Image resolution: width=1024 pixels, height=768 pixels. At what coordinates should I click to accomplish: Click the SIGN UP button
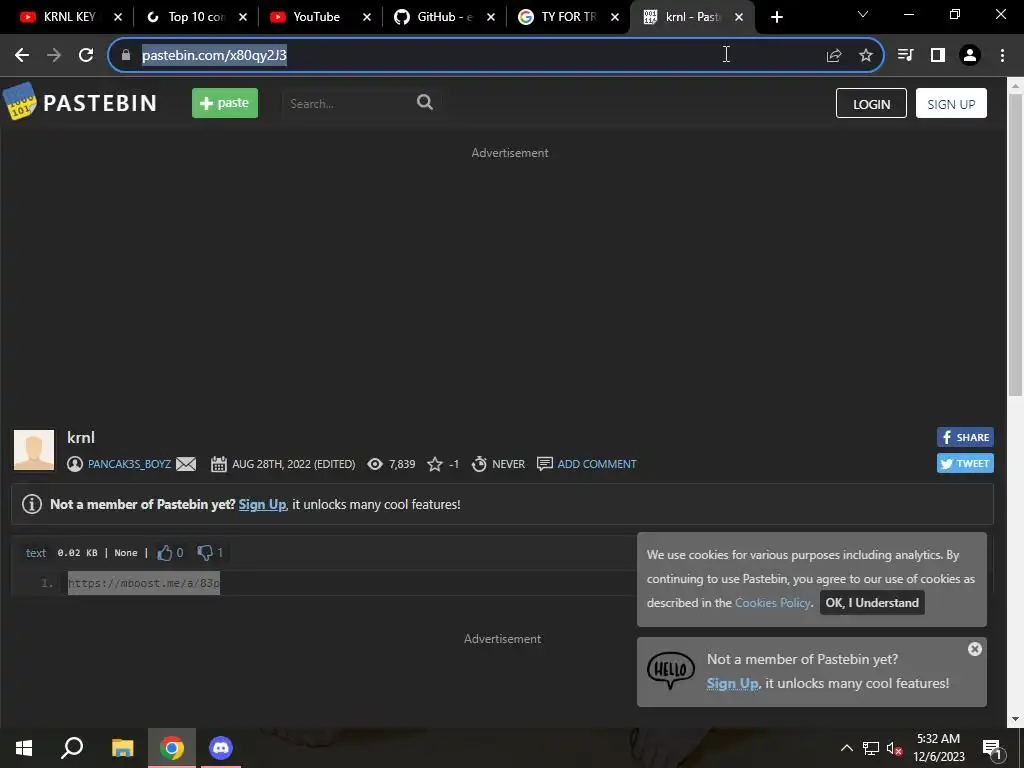(951, 103)
